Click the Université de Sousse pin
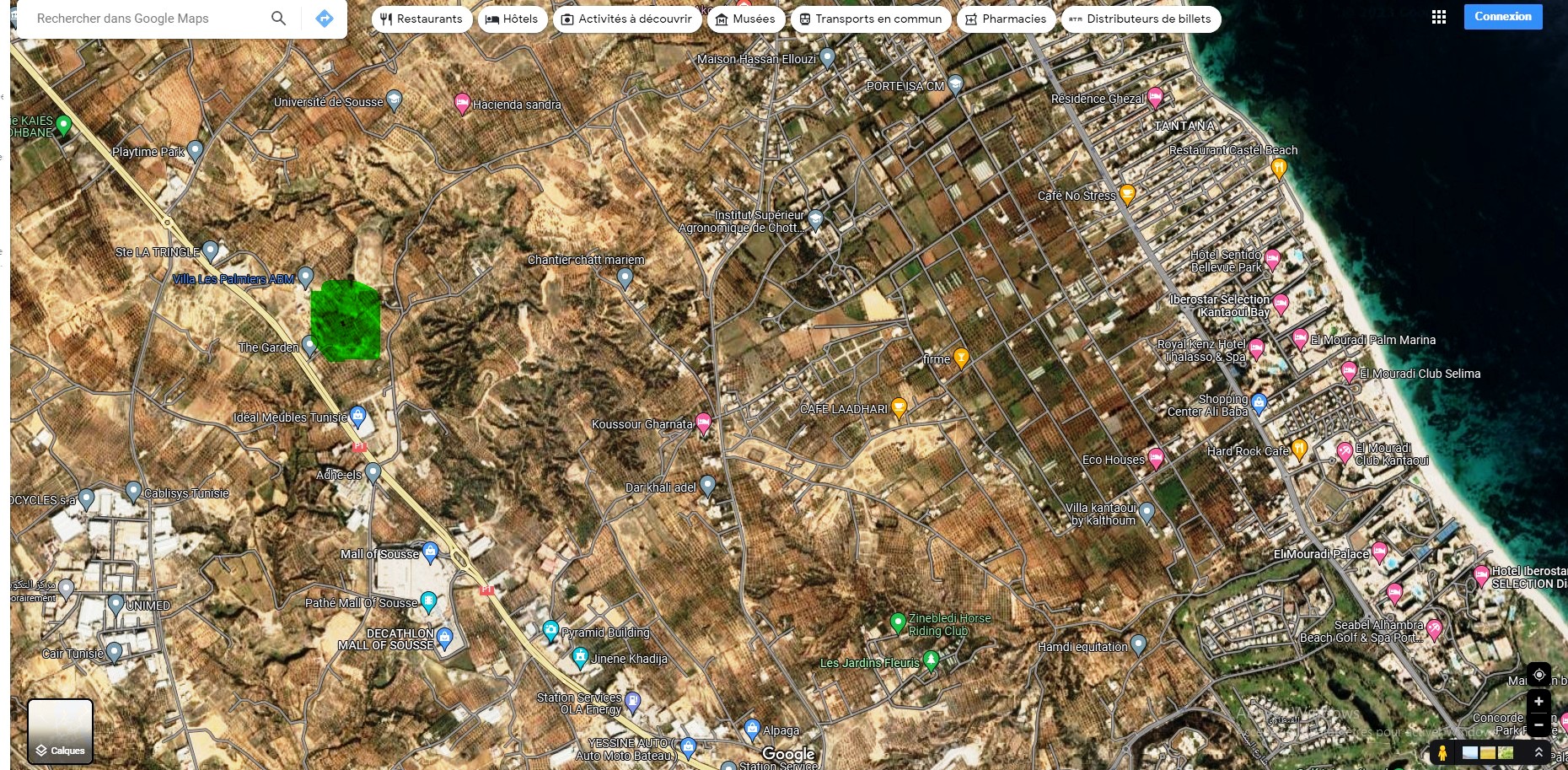1568x770 pixels. (394, 100)
